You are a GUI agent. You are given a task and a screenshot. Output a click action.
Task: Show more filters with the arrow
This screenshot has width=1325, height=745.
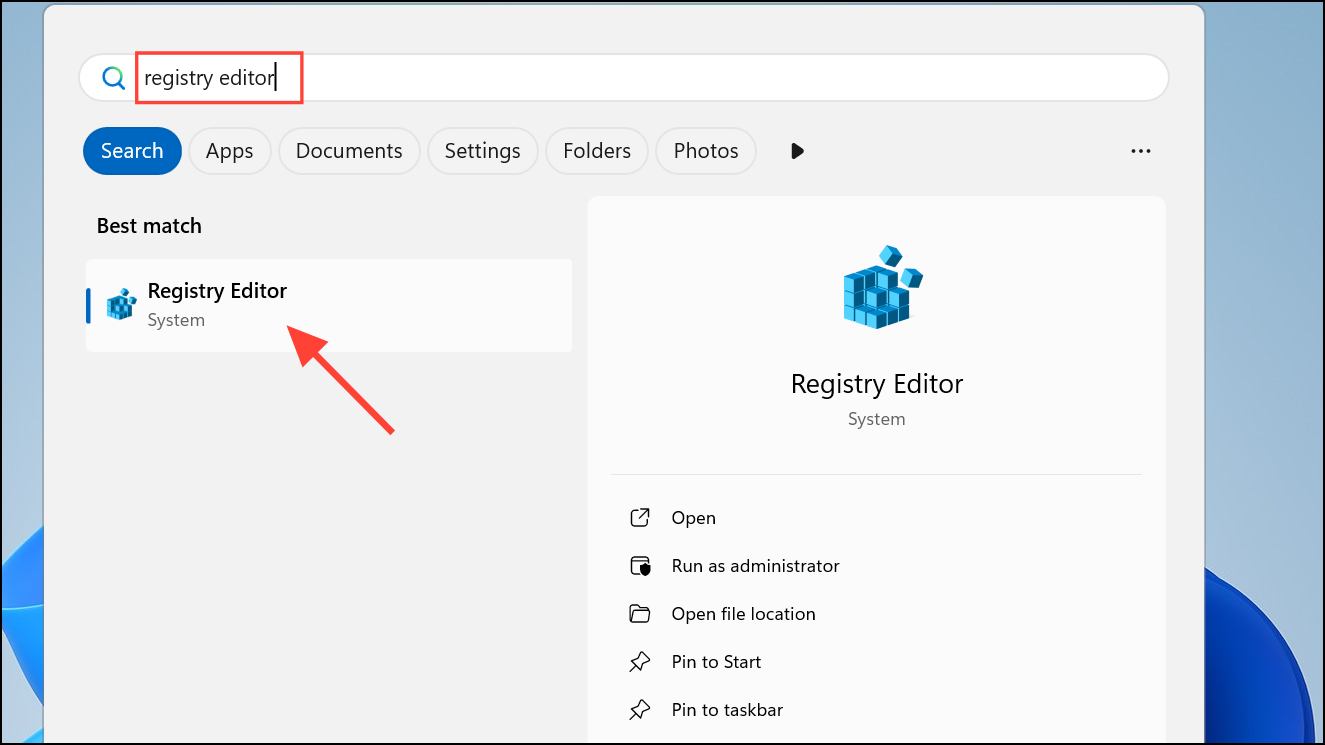tap(797, 151)
